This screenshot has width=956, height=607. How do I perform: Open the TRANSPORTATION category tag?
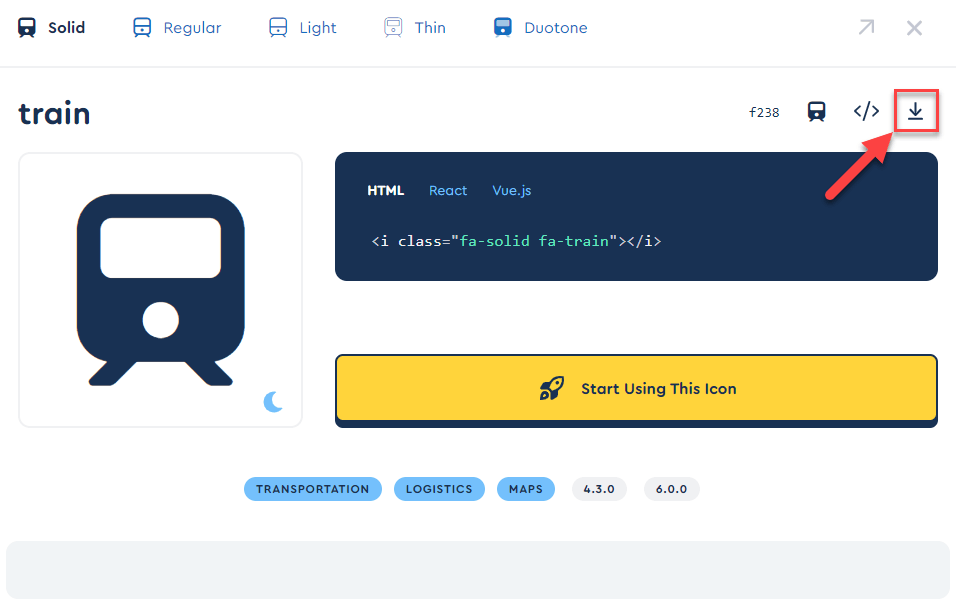[312, 489]
